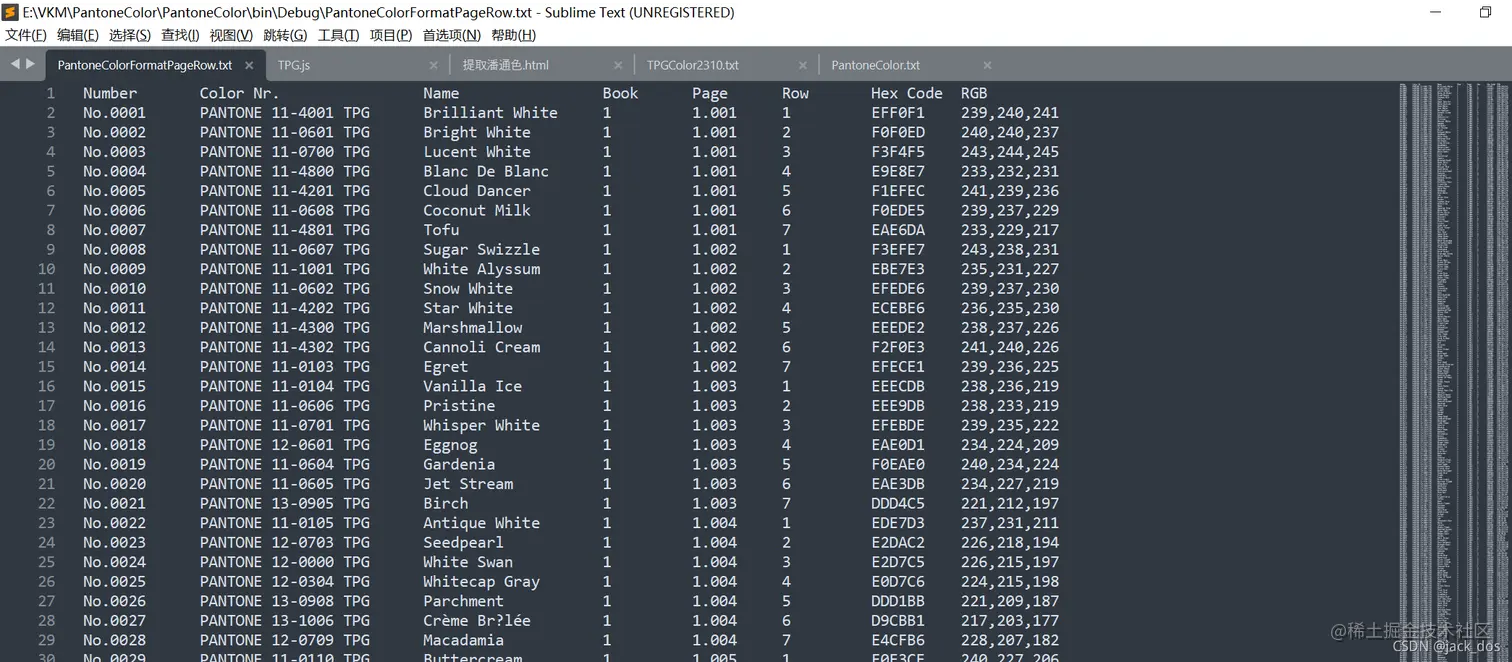Viewport: 1512px width, 662px height.
Task: Click the 'Tofu' name
Action: pos(441,230)
